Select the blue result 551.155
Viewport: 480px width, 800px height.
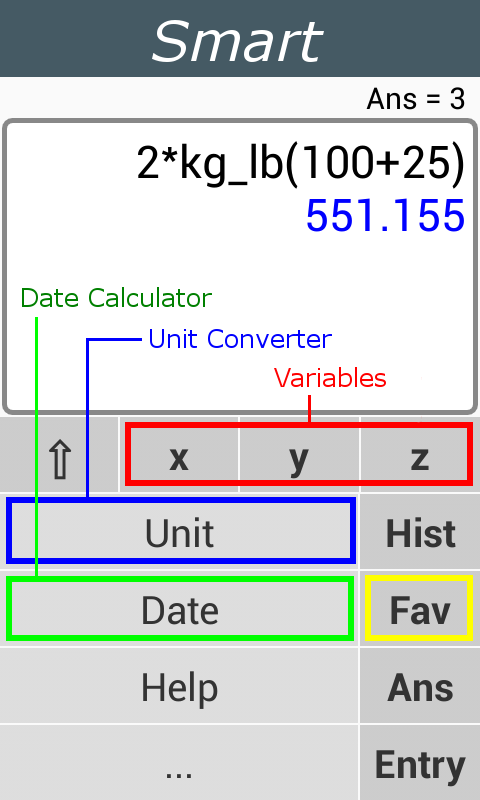(385, 216)
